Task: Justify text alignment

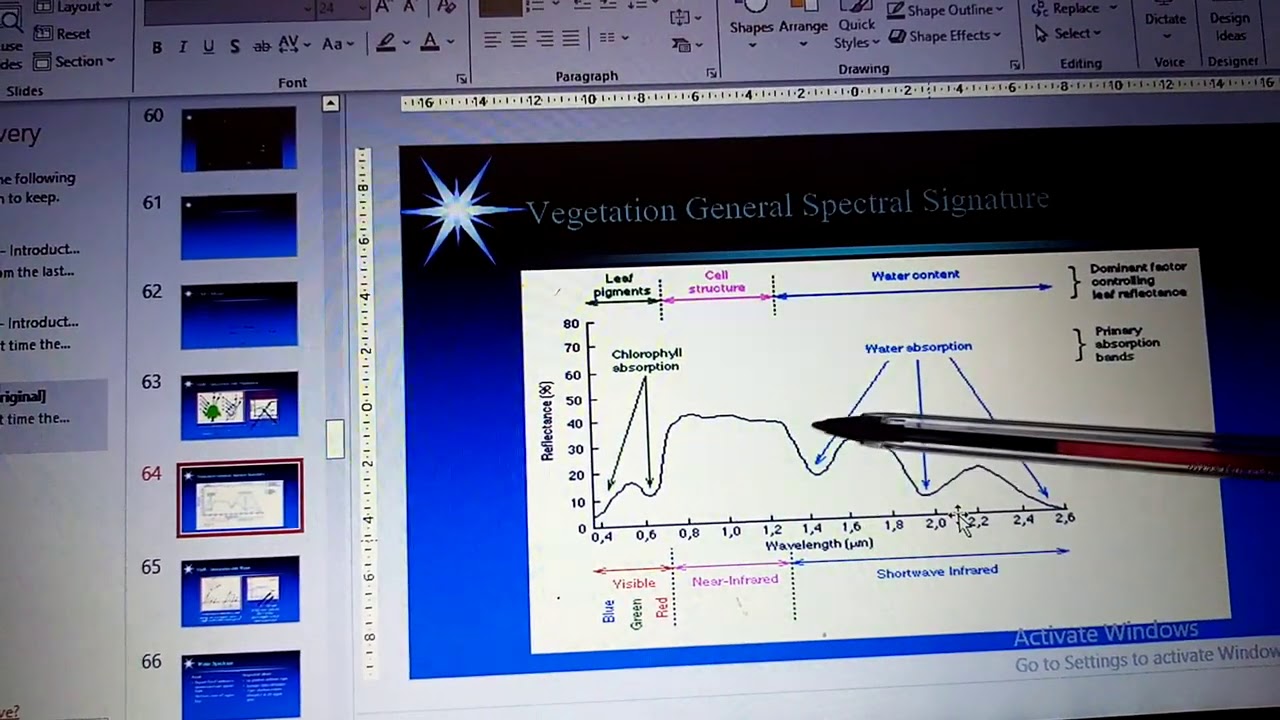Action: click(x=571, y=39)
